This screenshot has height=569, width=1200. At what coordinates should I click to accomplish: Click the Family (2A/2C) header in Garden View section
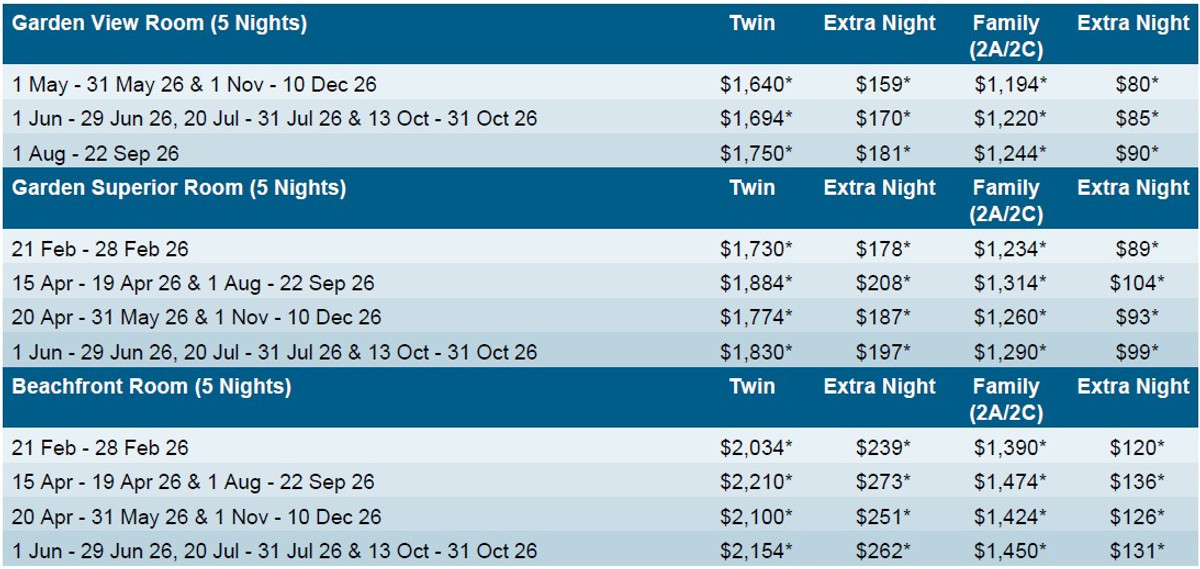coord(1007,36)
